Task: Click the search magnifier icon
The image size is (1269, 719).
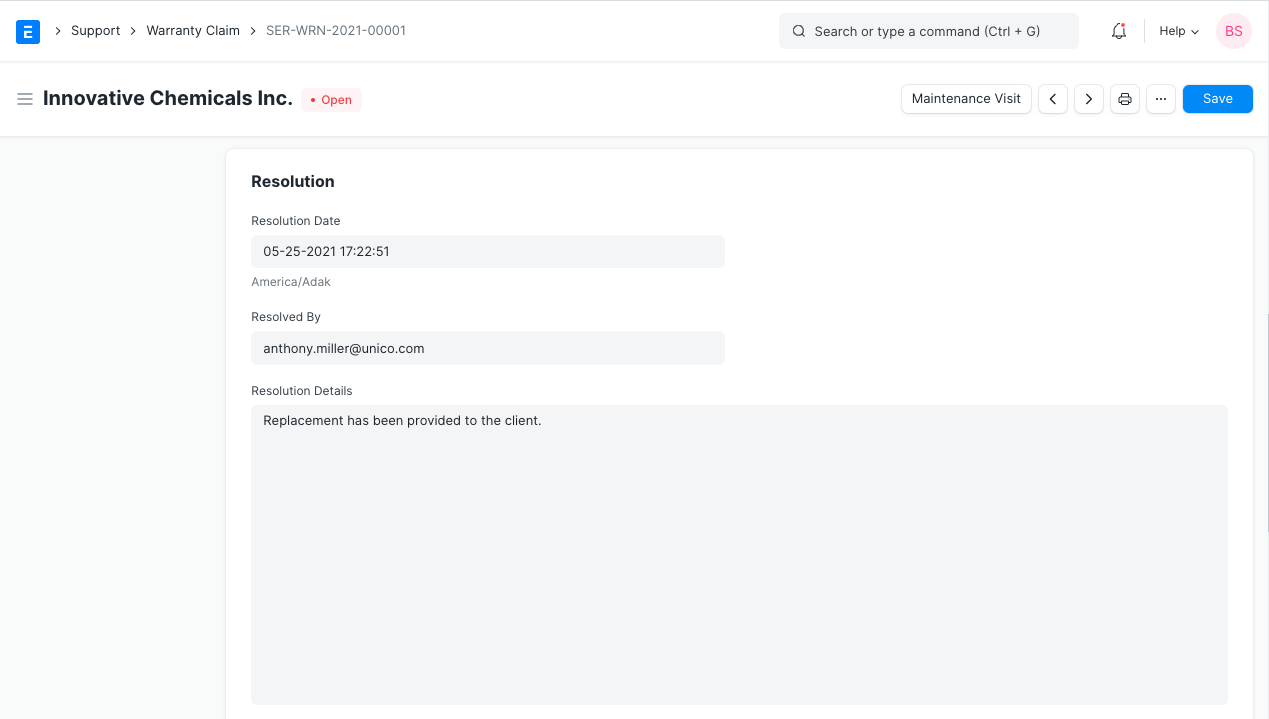Action: pos(799,31)
